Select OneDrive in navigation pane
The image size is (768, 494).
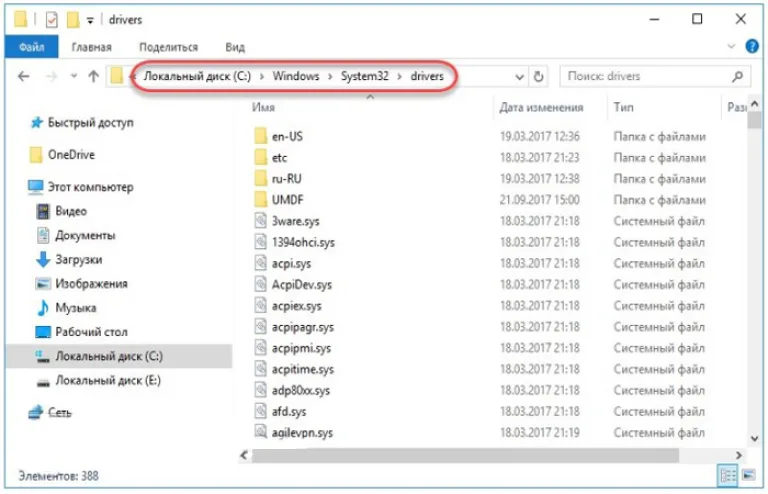click(x=72, y=155)
